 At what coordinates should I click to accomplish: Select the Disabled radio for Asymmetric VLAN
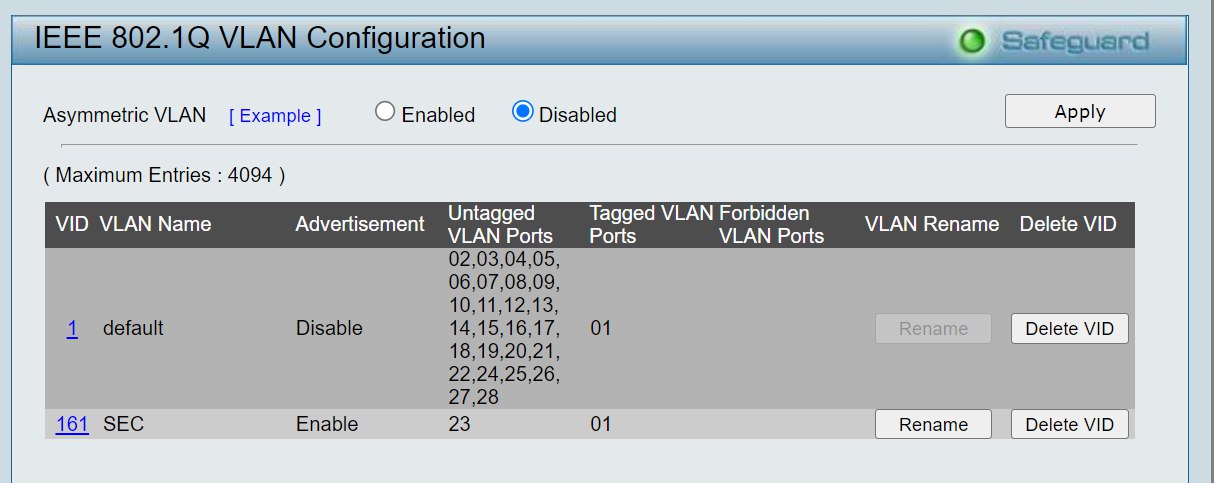coord(522,112)
